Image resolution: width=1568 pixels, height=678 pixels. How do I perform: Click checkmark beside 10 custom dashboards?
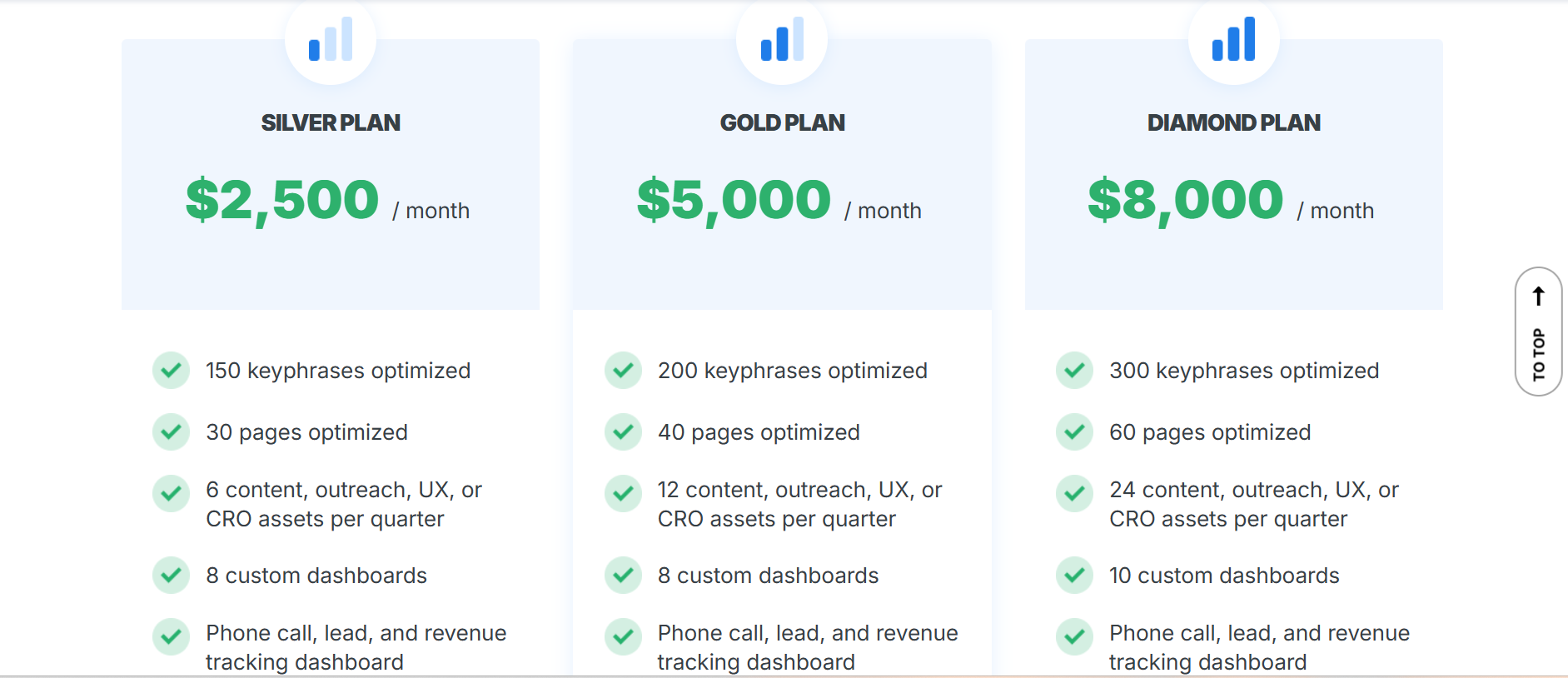(1074, 575)
